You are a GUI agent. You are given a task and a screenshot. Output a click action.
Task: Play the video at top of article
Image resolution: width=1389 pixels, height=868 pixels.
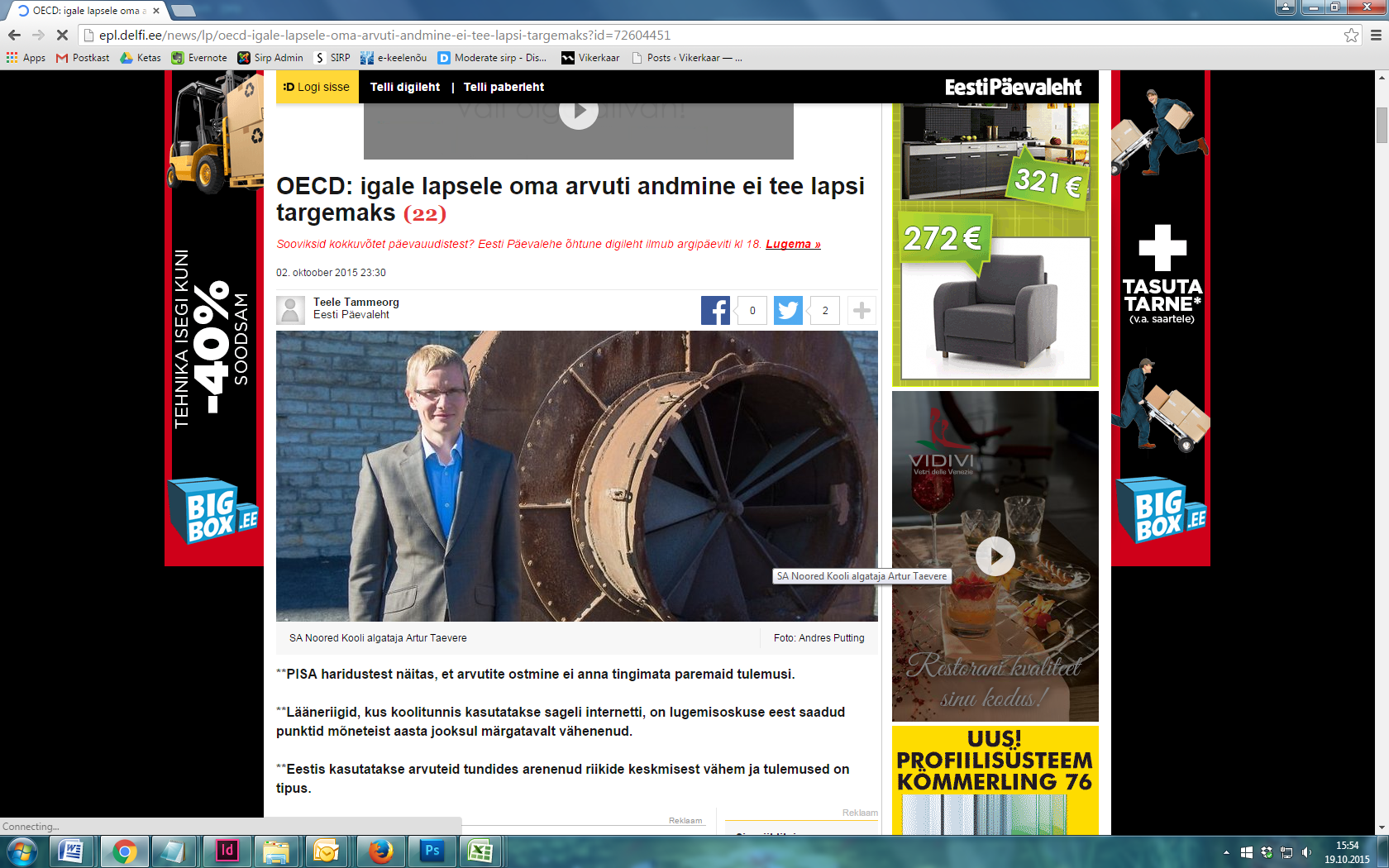(x=578, y=112)
